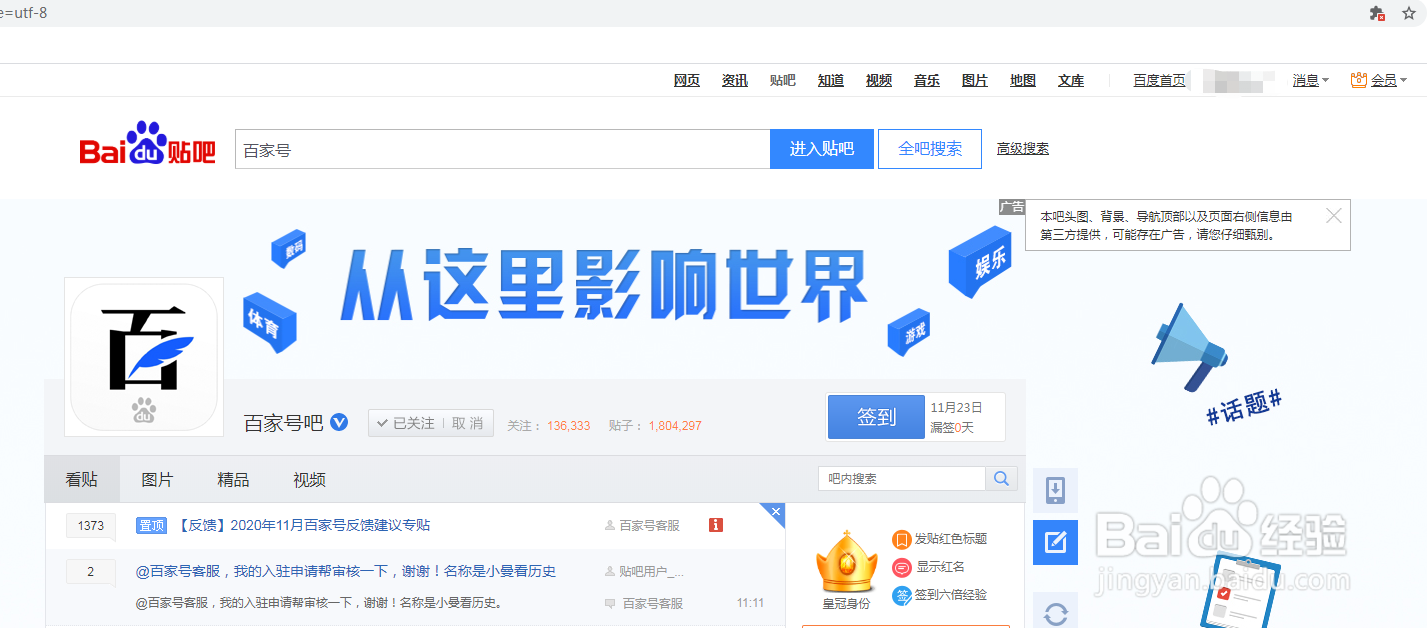This screenshot has width=1427, height=628.
Task: Bookmark this page with the star icon
Action: (1410, 13)
